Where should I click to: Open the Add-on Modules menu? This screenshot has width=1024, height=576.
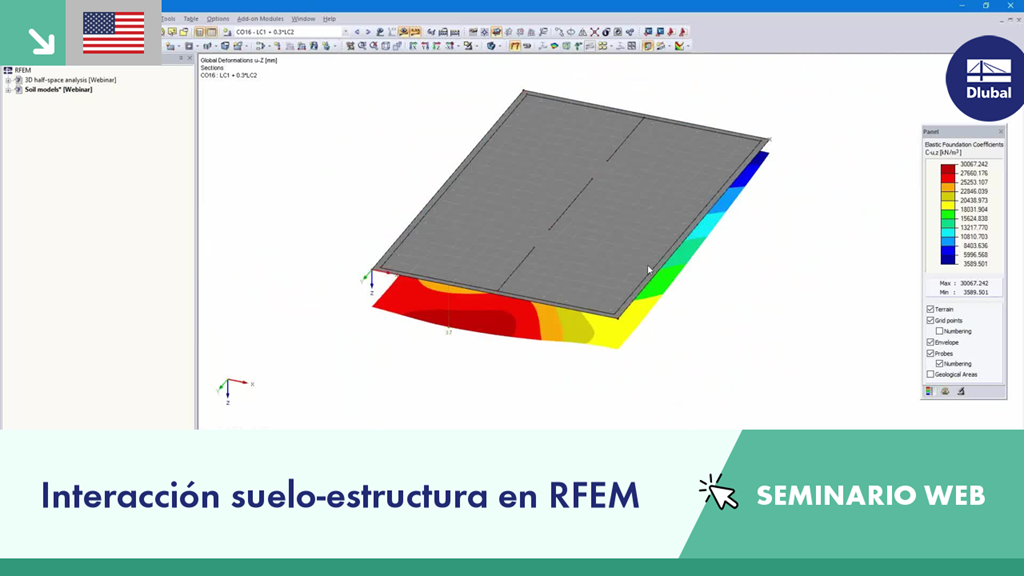tap(260, 19)
